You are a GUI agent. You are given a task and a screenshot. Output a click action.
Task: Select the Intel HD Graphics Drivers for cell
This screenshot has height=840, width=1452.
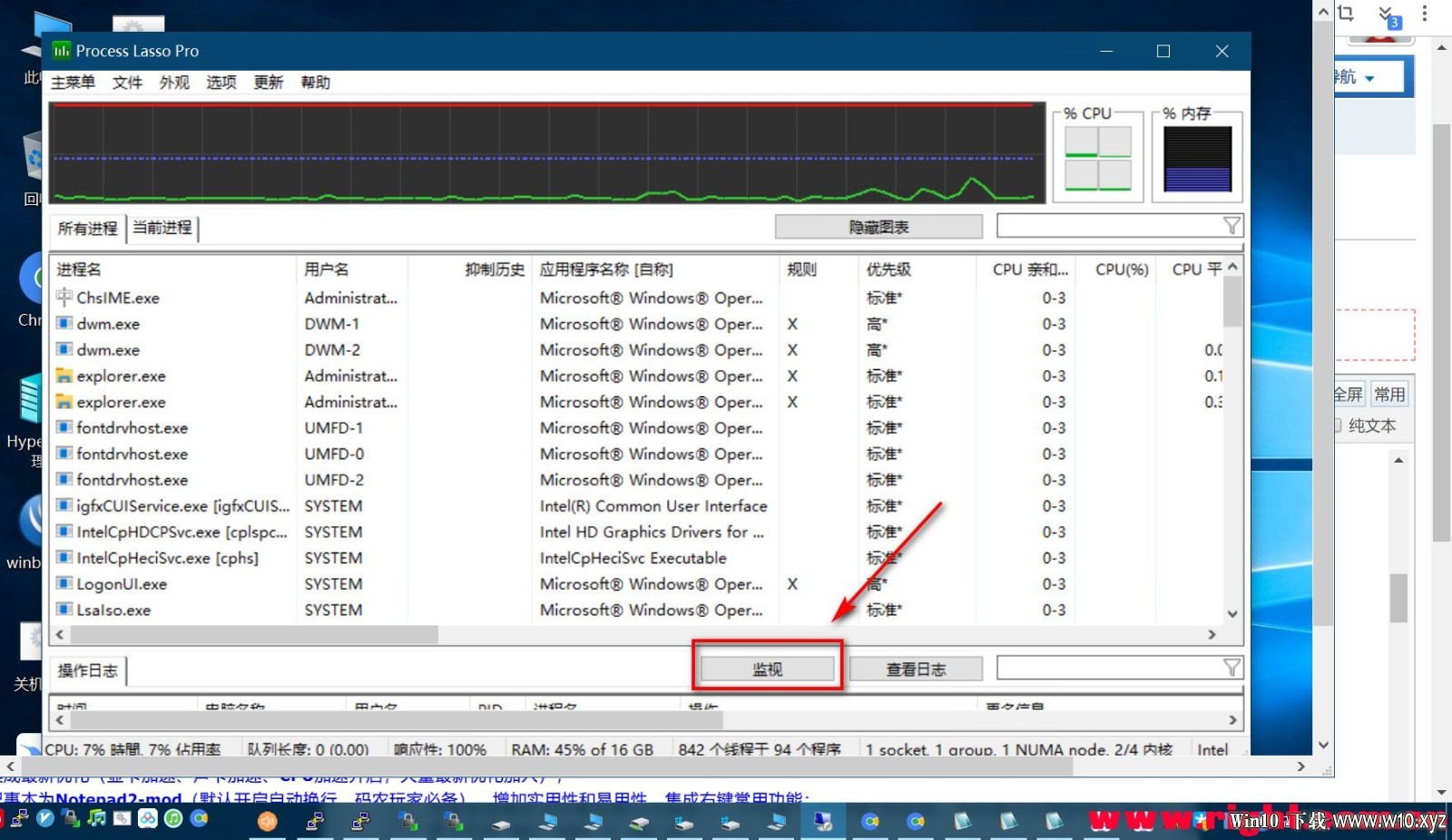652,532
